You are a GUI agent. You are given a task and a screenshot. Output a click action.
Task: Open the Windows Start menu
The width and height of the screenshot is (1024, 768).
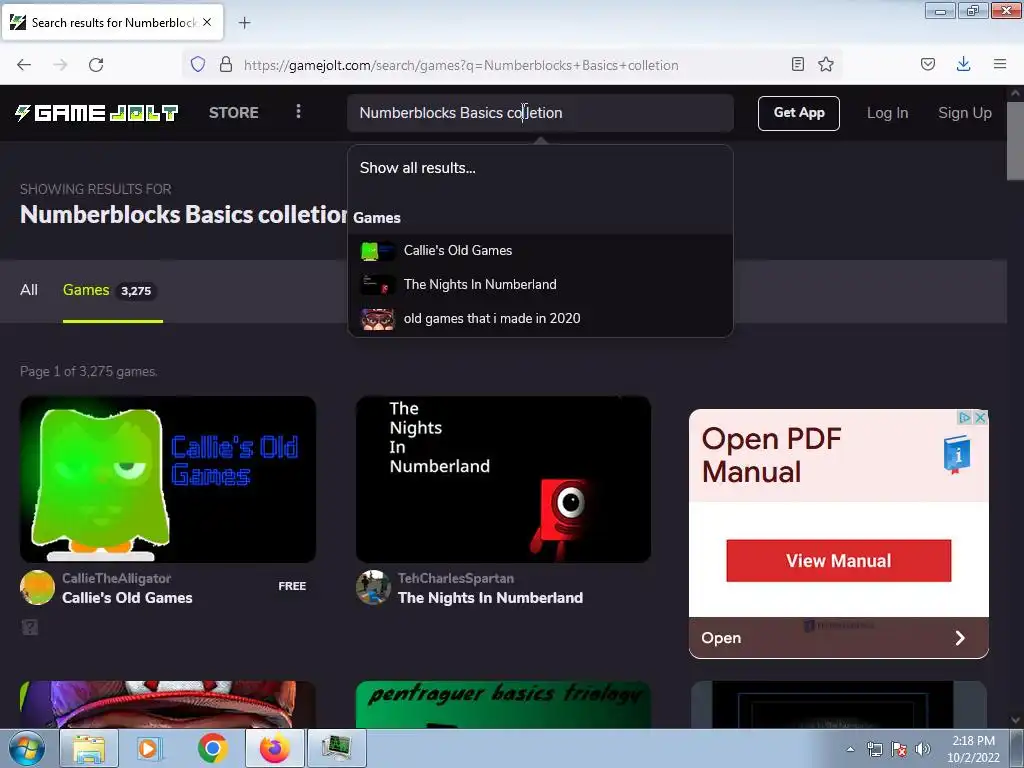pyautogui.click(x=26, y=748)
